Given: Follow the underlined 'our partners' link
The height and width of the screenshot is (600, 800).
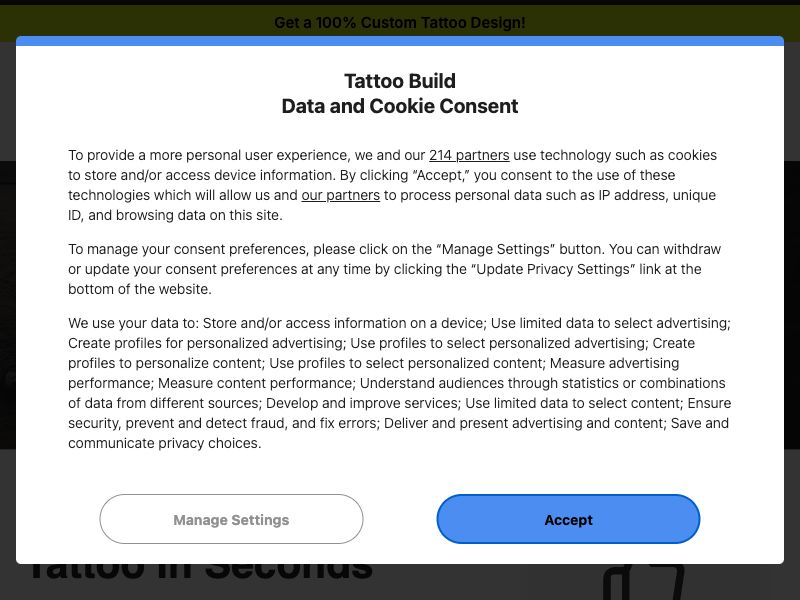Looking at the screenshot, I should click(x=340, y=195).
